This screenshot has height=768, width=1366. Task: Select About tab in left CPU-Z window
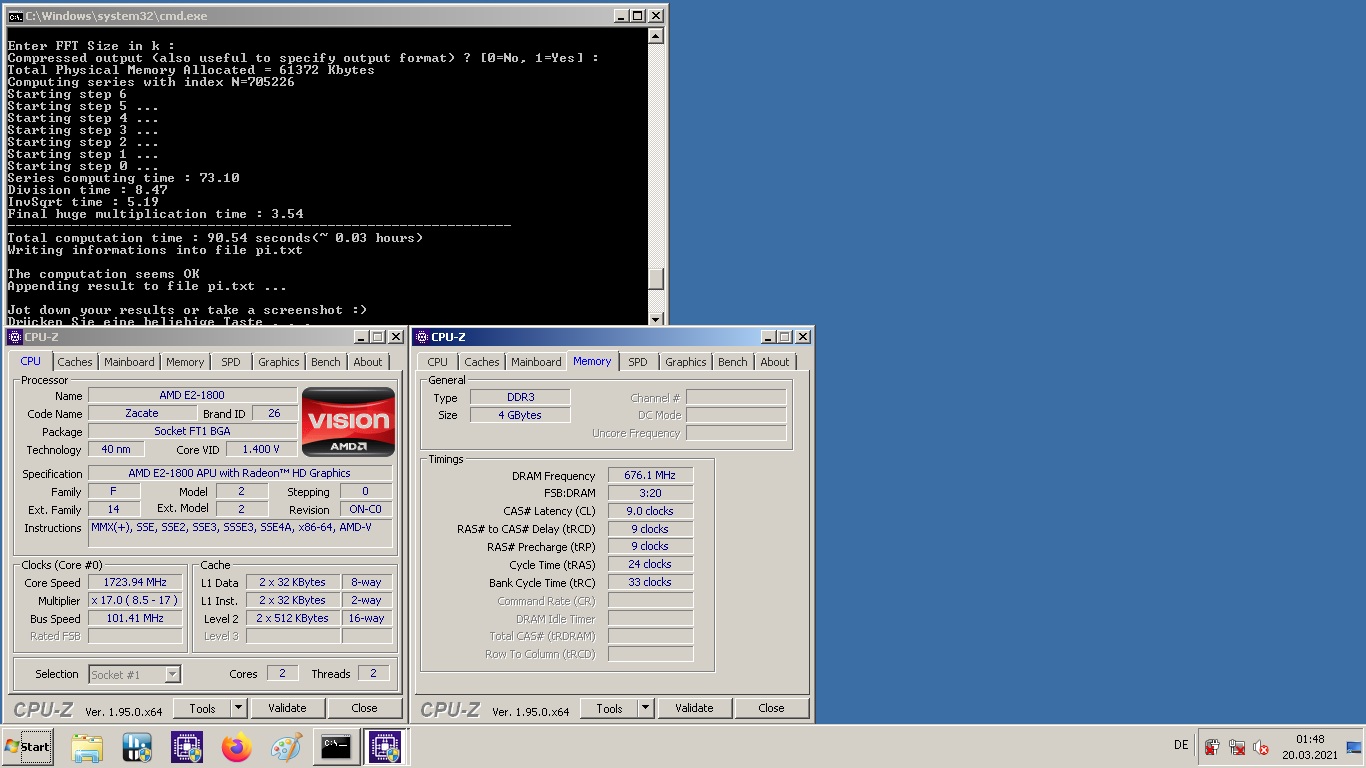tap(368, 362)
